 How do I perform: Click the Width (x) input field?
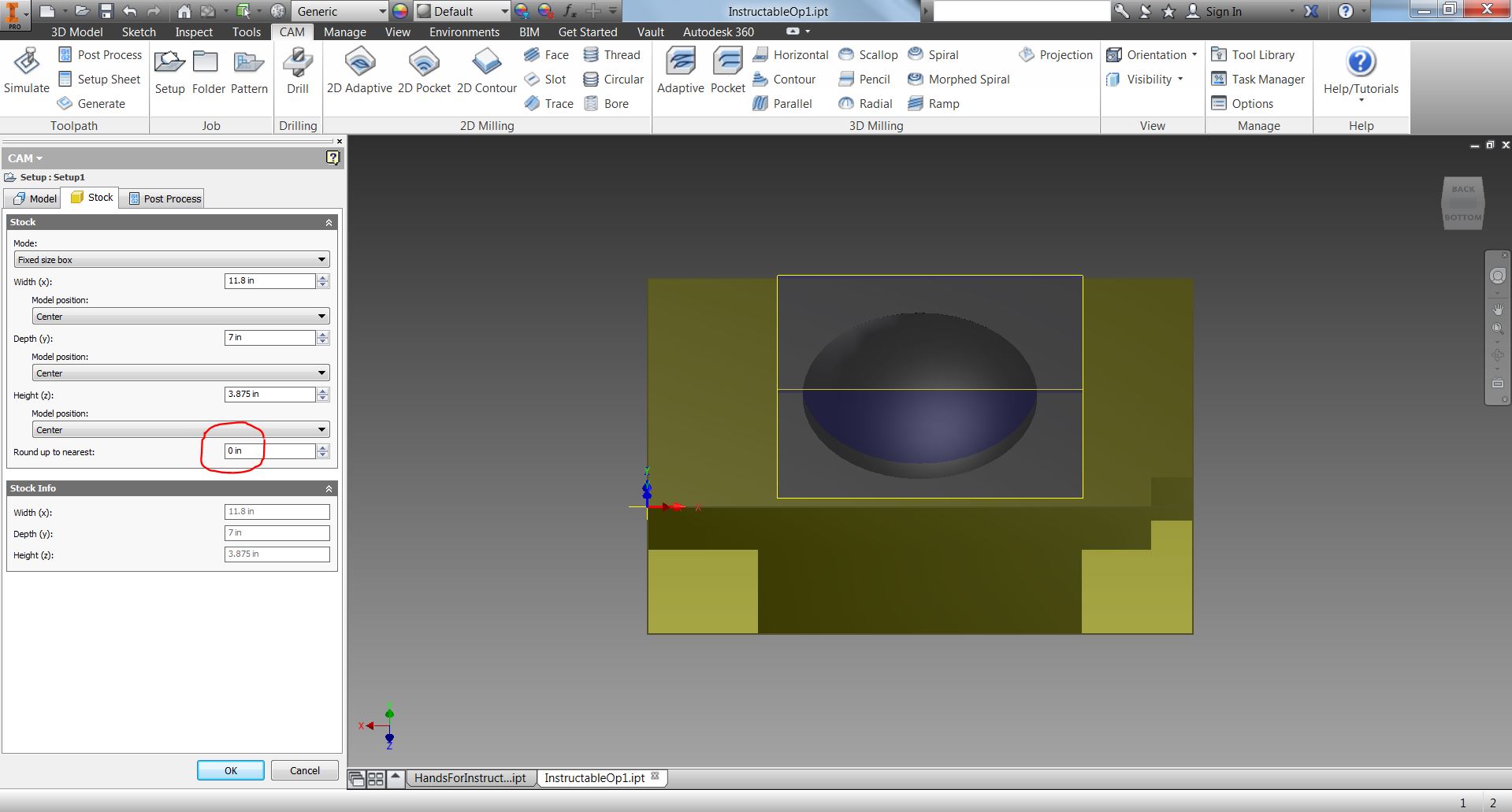(270, 281)
